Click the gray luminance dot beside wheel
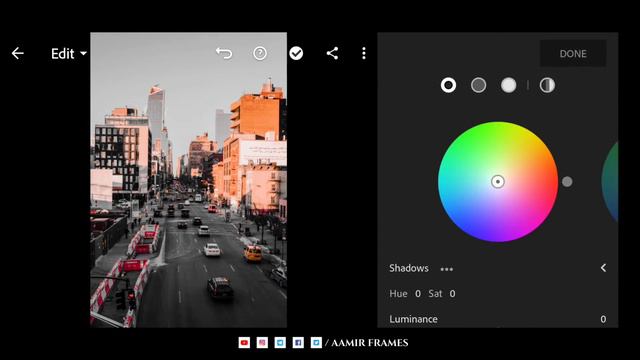This screenshot has height=360, width=640. click(x=567, y=182)
